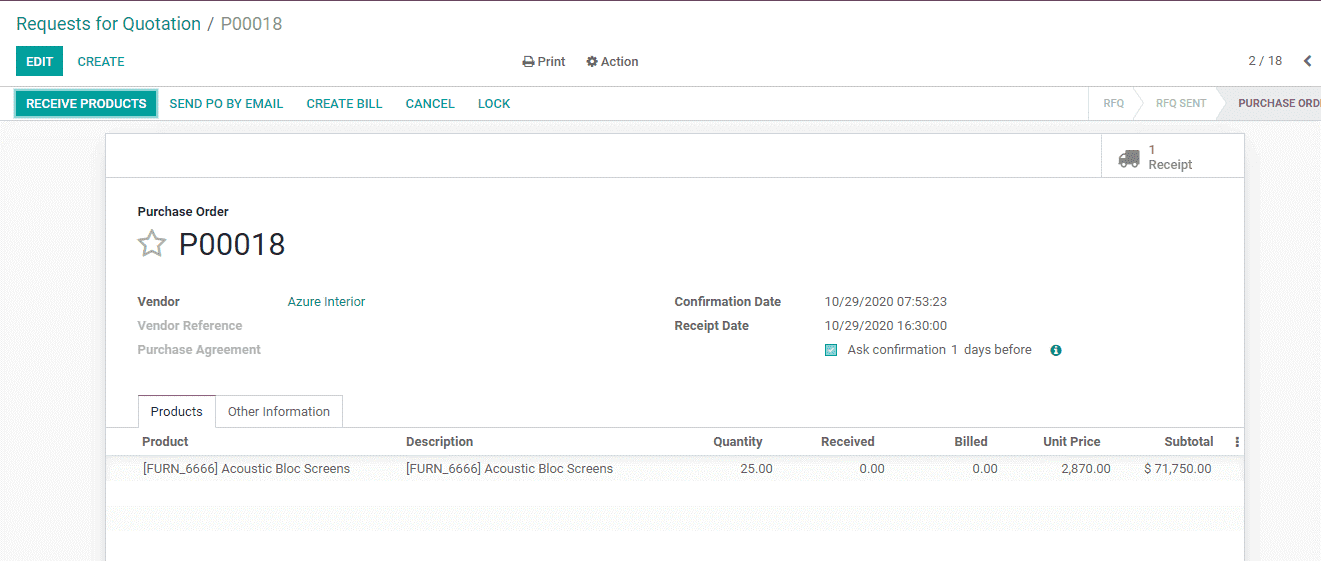Open optional columns kebab menu in product table
Image resolution: width=1321 pixels, height=561 pixels.
point(1237,442)
